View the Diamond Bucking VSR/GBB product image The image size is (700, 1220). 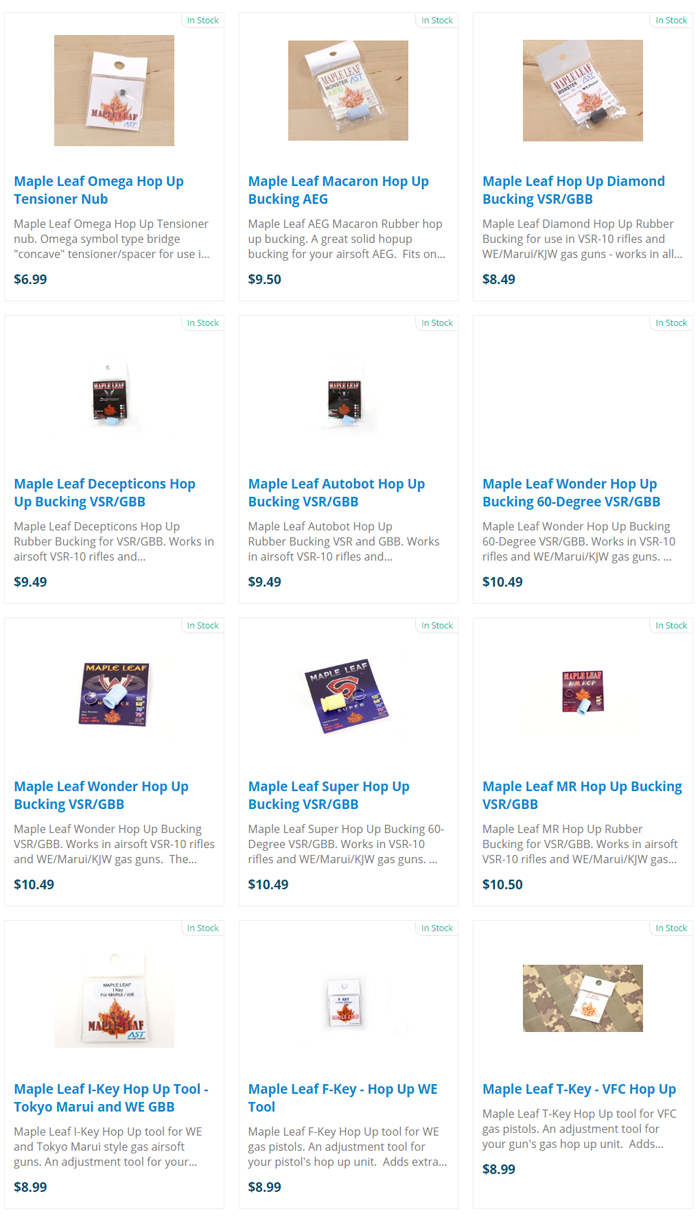pos(582,91)
